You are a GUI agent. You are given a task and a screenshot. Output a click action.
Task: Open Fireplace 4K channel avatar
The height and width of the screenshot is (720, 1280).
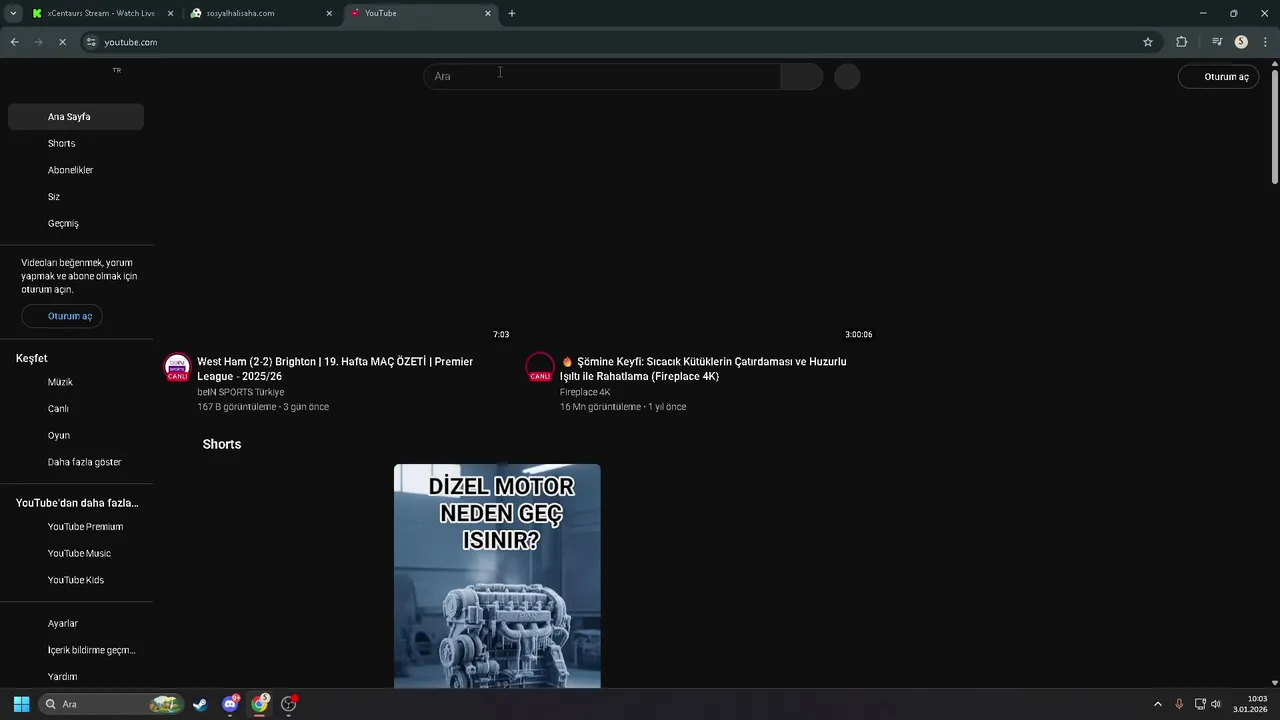pyautogui.click(x=540, y=367)
